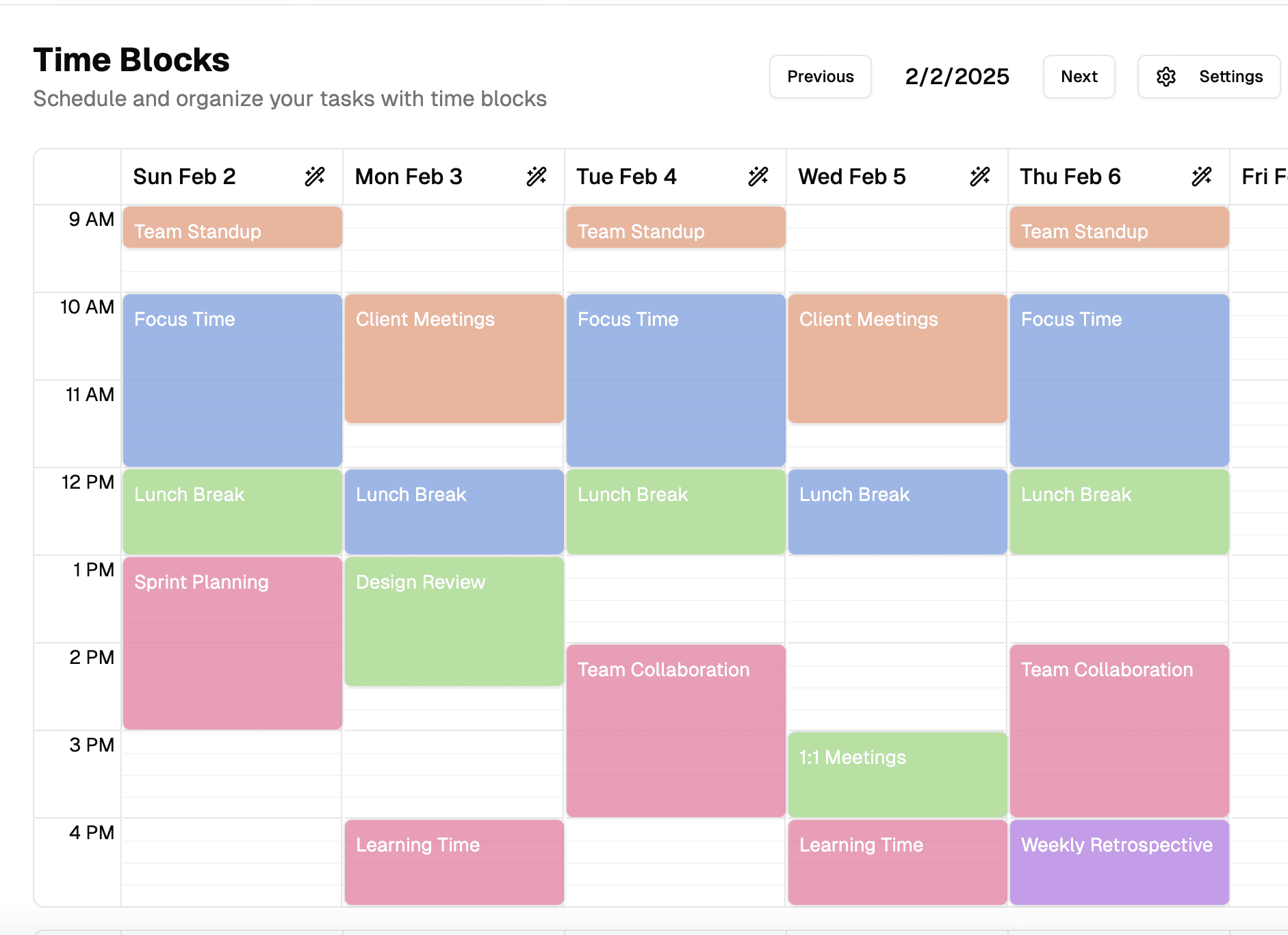The height and width of the screenshot is (935, 1288).
Task: Click Next to advance to the following week
Action: tap(1079, 77)
